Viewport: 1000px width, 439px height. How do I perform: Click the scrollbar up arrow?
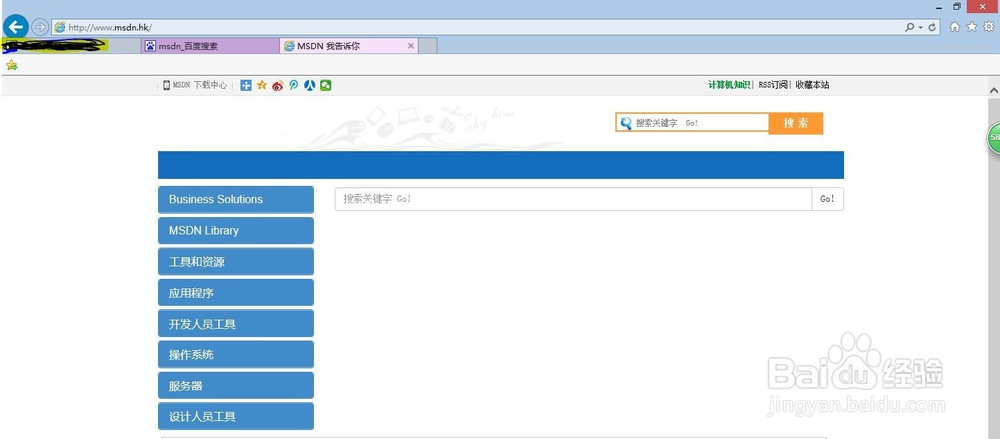[x=994, y=91]
